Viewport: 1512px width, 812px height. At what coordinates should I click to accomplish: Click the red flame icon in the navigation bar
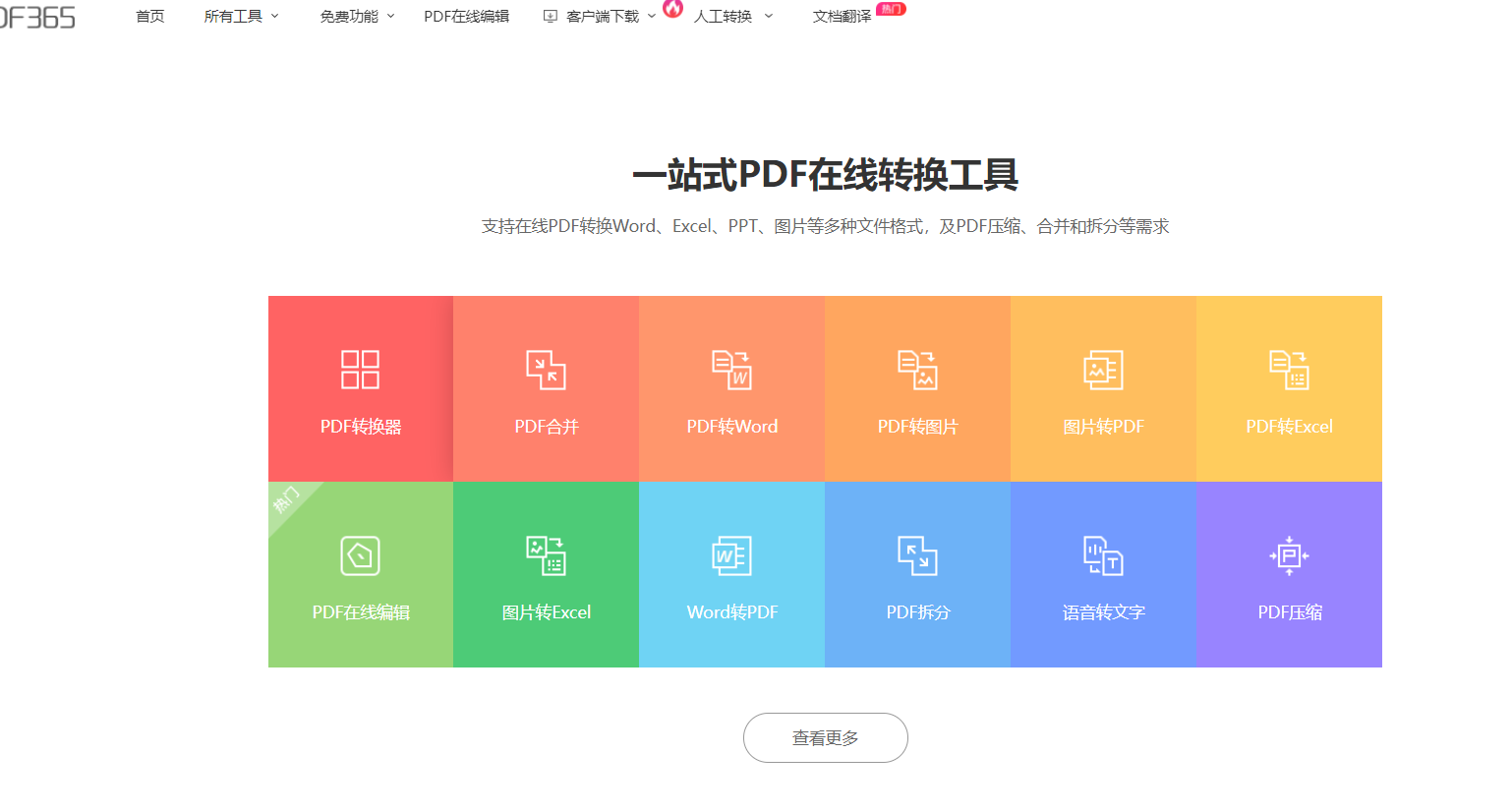click(672, 9)
